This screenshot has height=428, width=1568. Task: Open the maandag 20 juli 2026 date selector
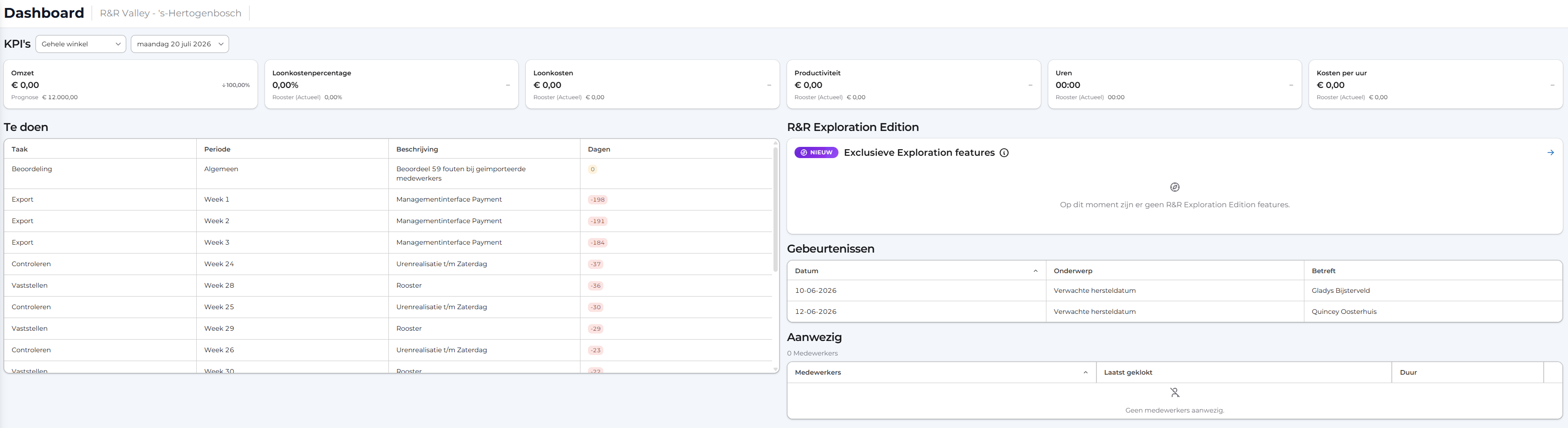[180, 44]
